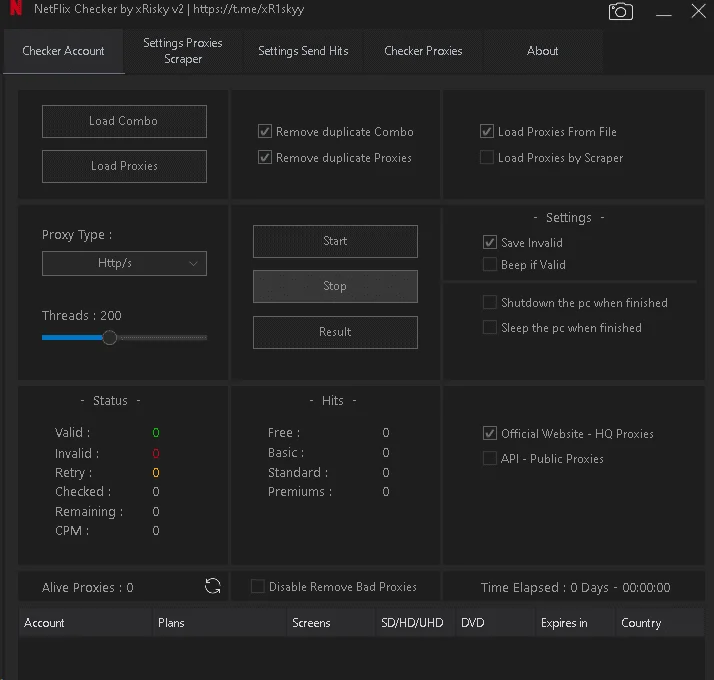Screen dimensions: 714x680
Task: Click the Alive Proxies : 0 label
Action: 87,588
